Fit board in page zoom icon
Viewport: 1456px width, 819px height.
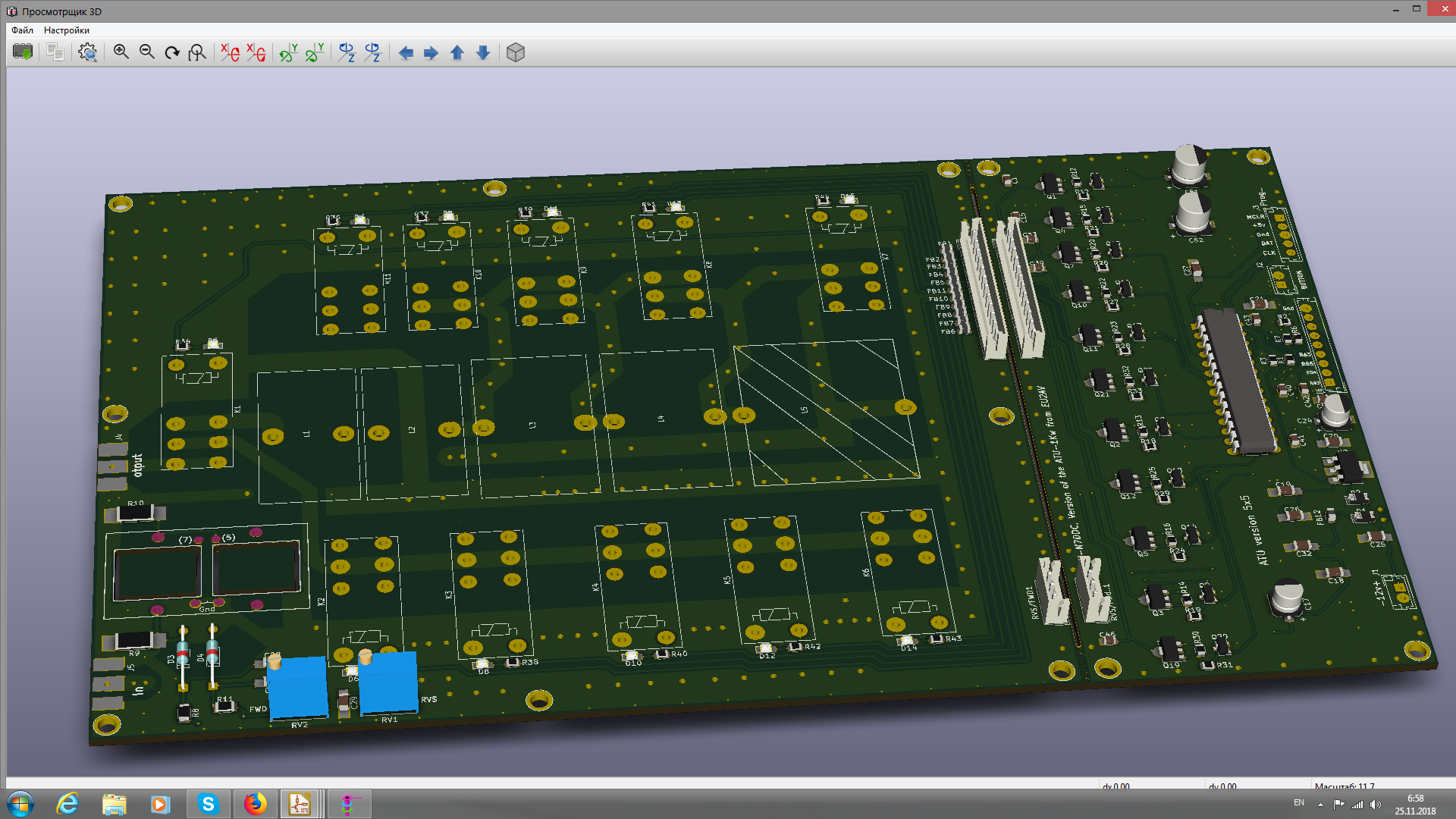197,52
